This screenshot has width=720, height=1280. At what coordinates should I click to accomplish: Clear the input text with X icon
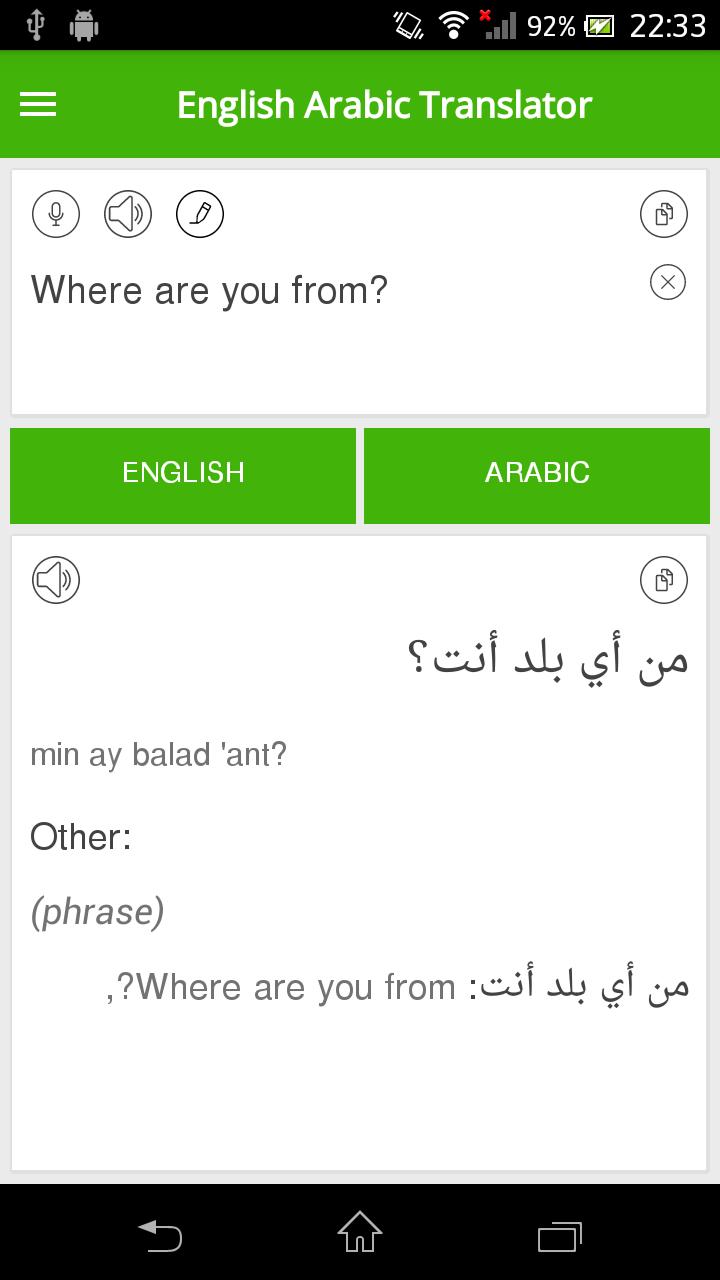(668, 282)
